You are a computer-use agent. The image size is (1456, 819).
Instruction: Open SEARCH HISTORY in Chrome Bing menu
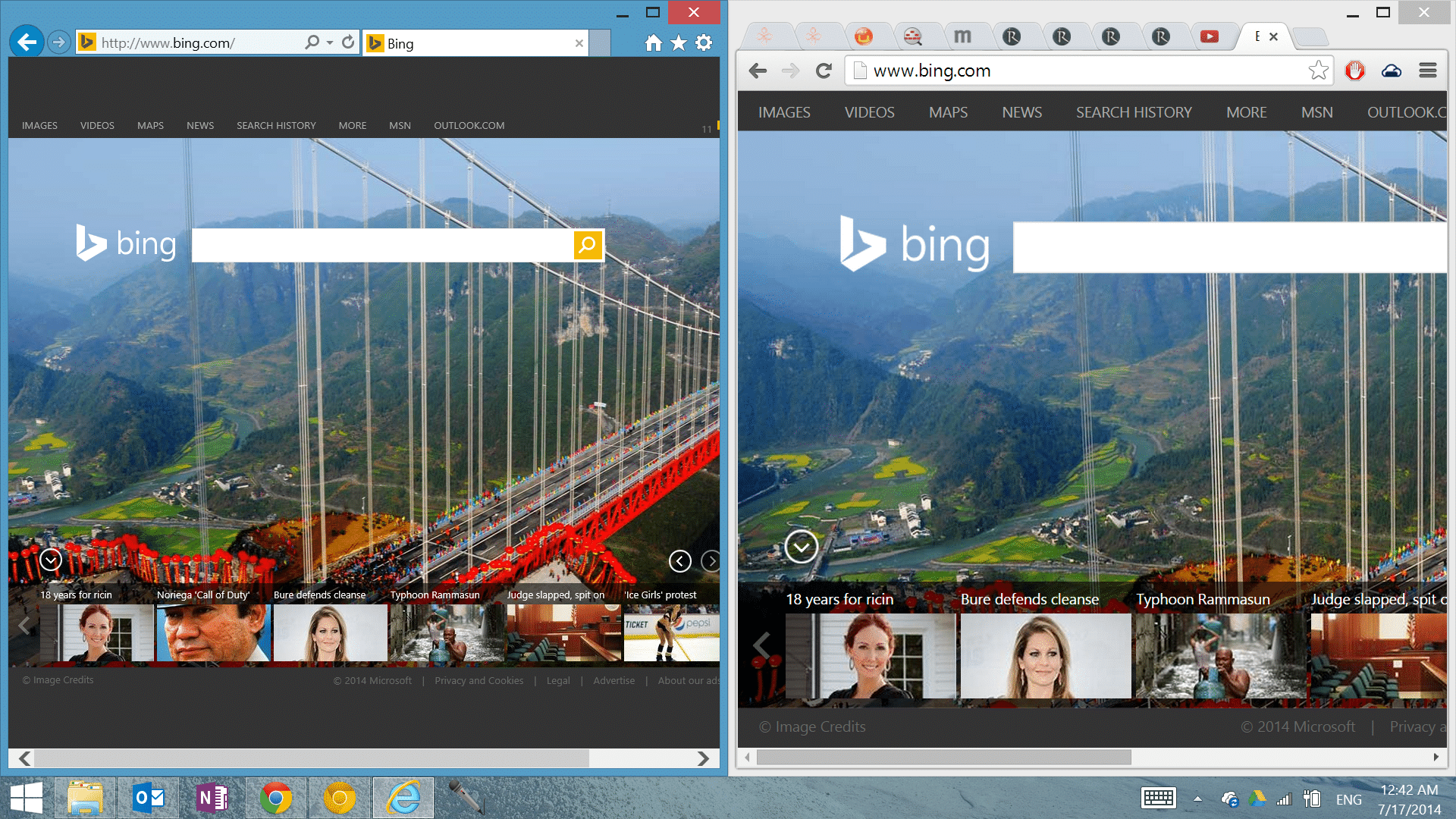click(x=1134, y=112)
